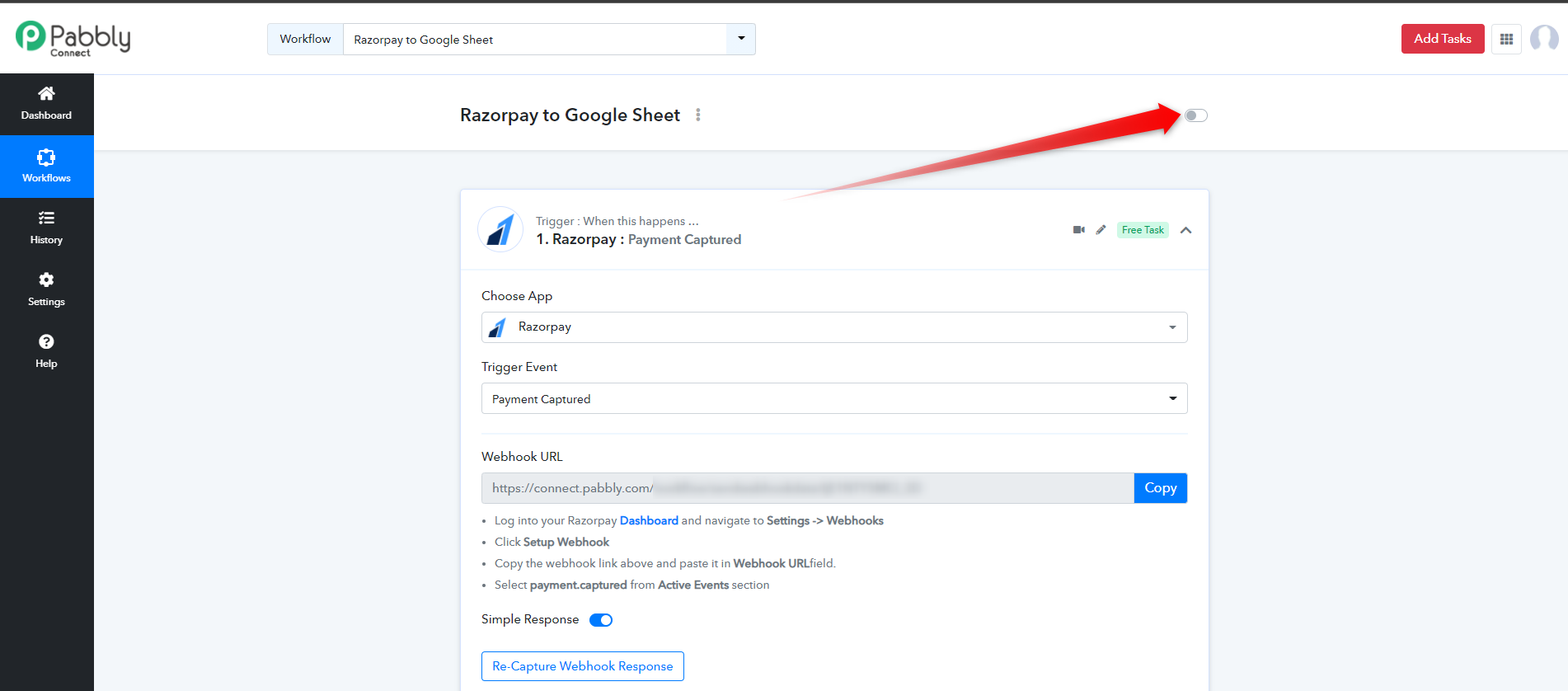
Task: Click the '1. Razorpay : Payment Captured' title
Action: [638, 239]
